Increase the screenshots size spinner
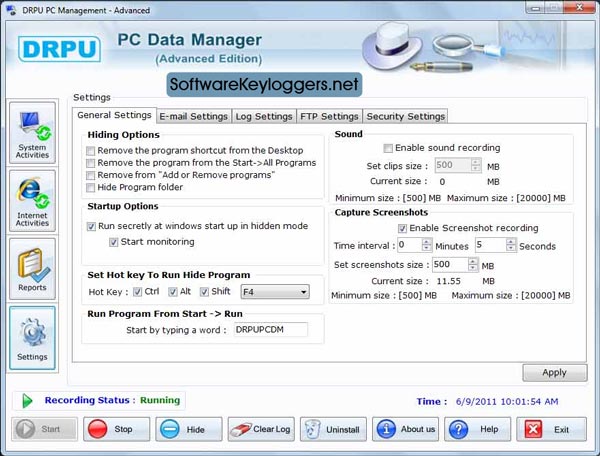Screen dimensions: 600x456 (473, 261)
